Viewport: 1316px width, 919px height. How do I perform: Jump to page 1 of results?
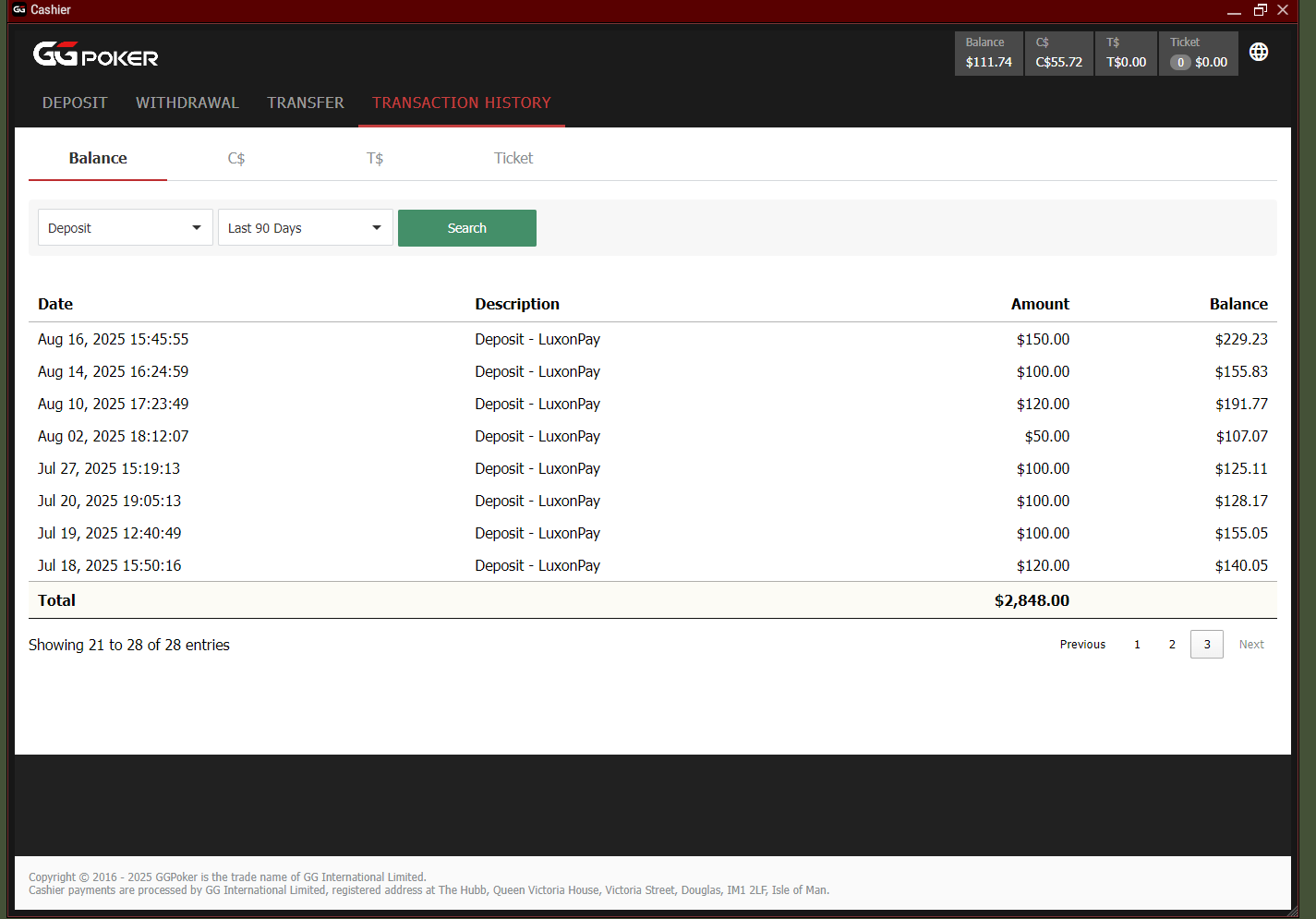coord(1137,645)
